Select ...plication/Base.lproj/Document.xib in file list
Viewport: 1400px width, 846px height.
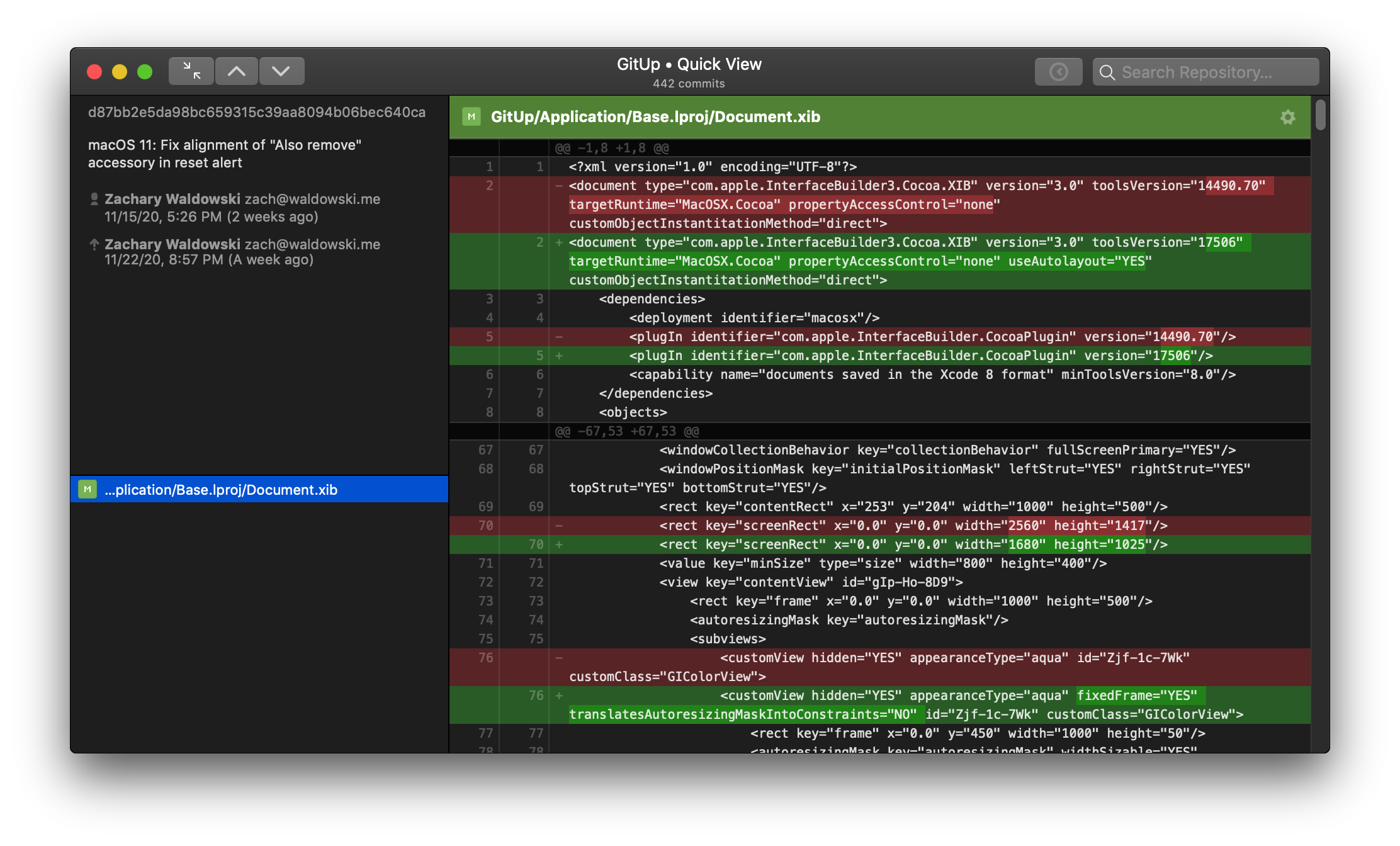221,490
